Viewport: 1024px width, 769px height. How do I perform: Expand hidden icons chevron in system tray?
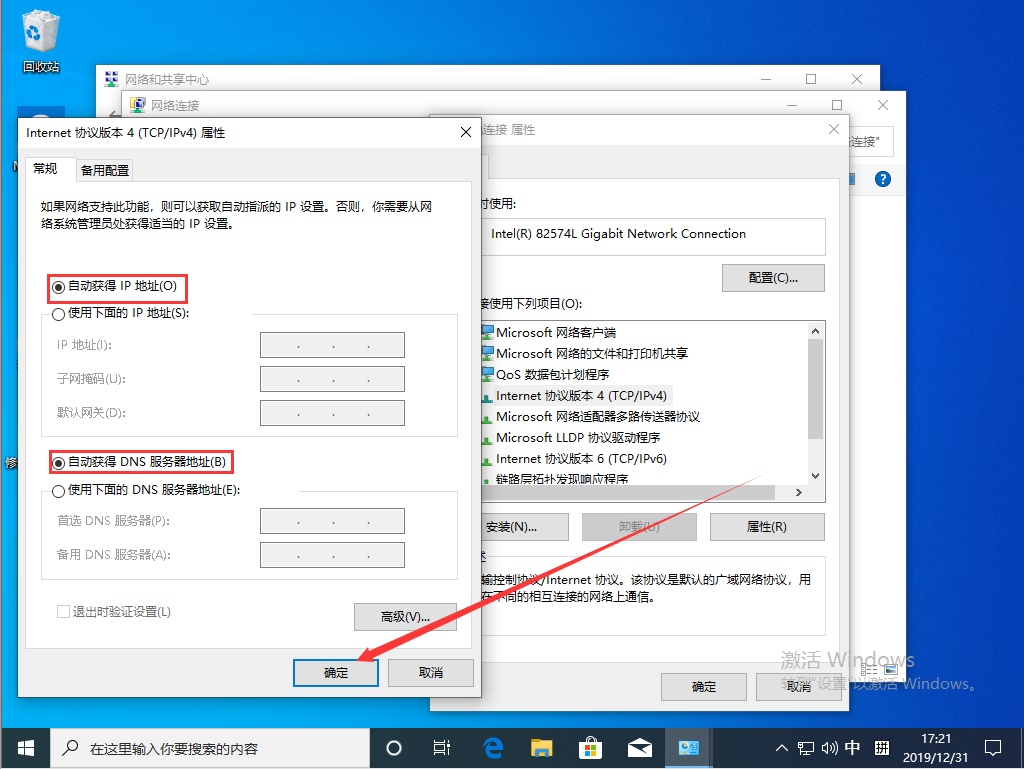781,747
